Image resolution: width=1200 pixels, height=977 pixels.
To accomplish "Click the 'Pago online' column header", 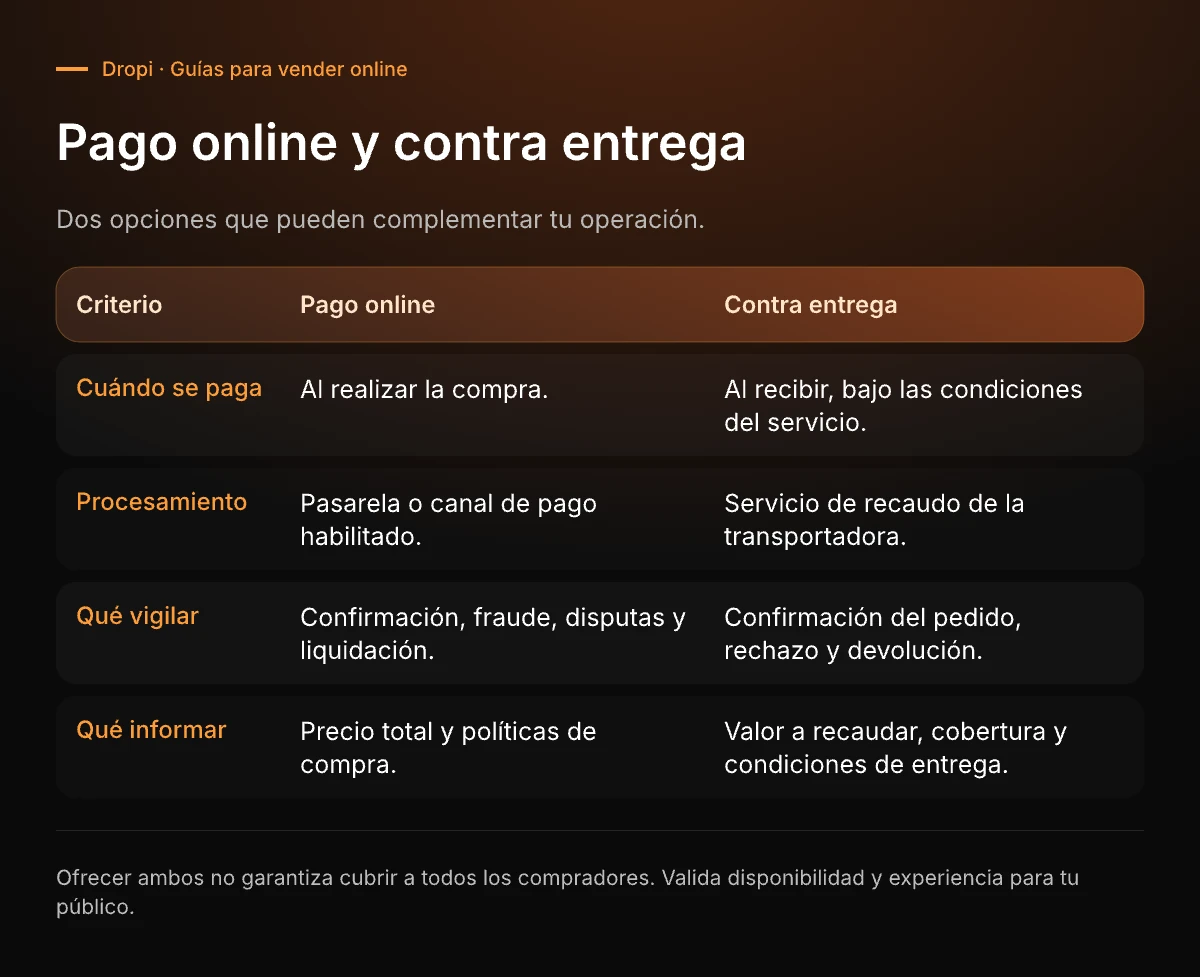I will (x=367, y=305).
